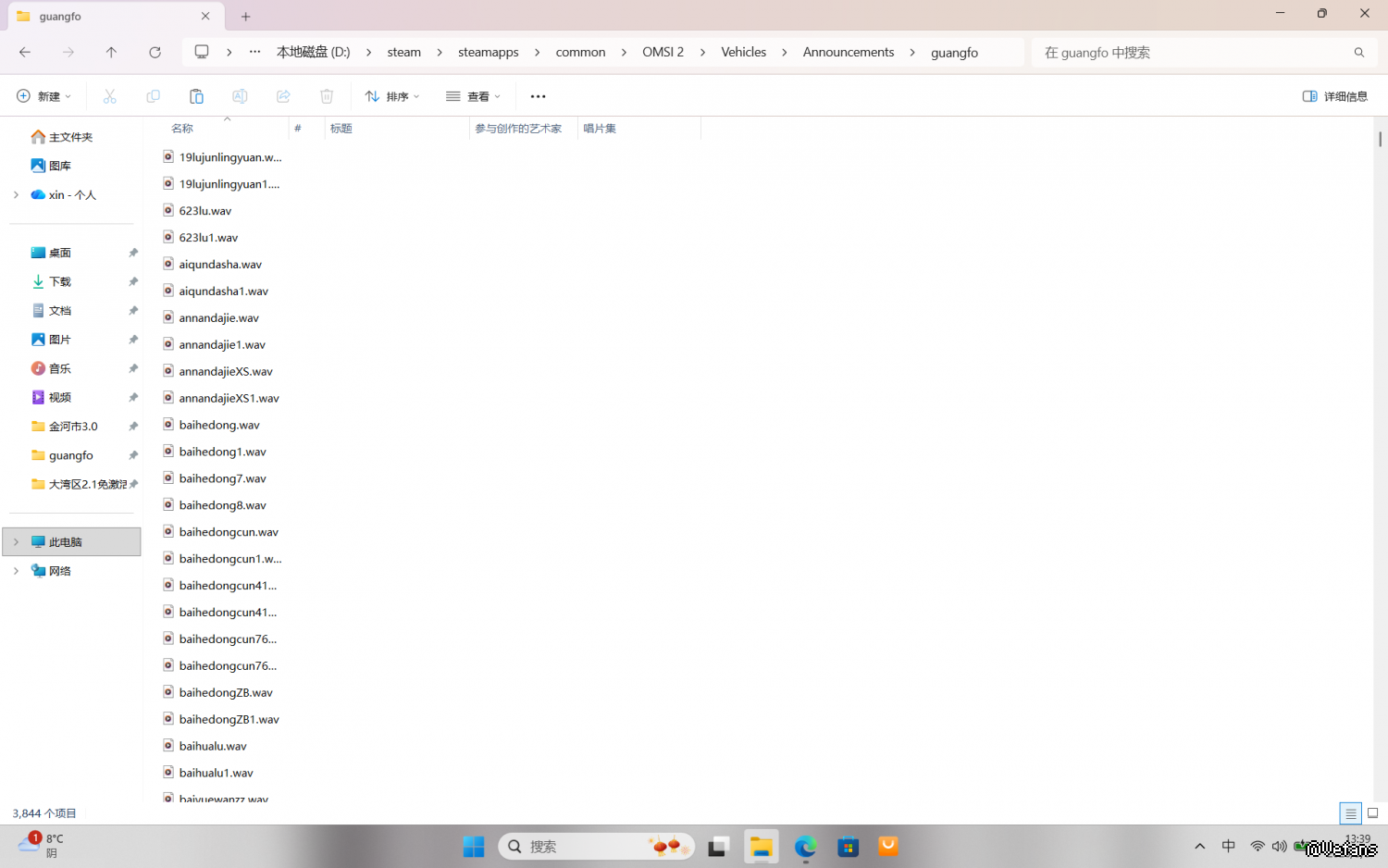Close the guangfo tab
Image resolution: width=1388 pixels, height=868 pixels.
click(205, 16)
